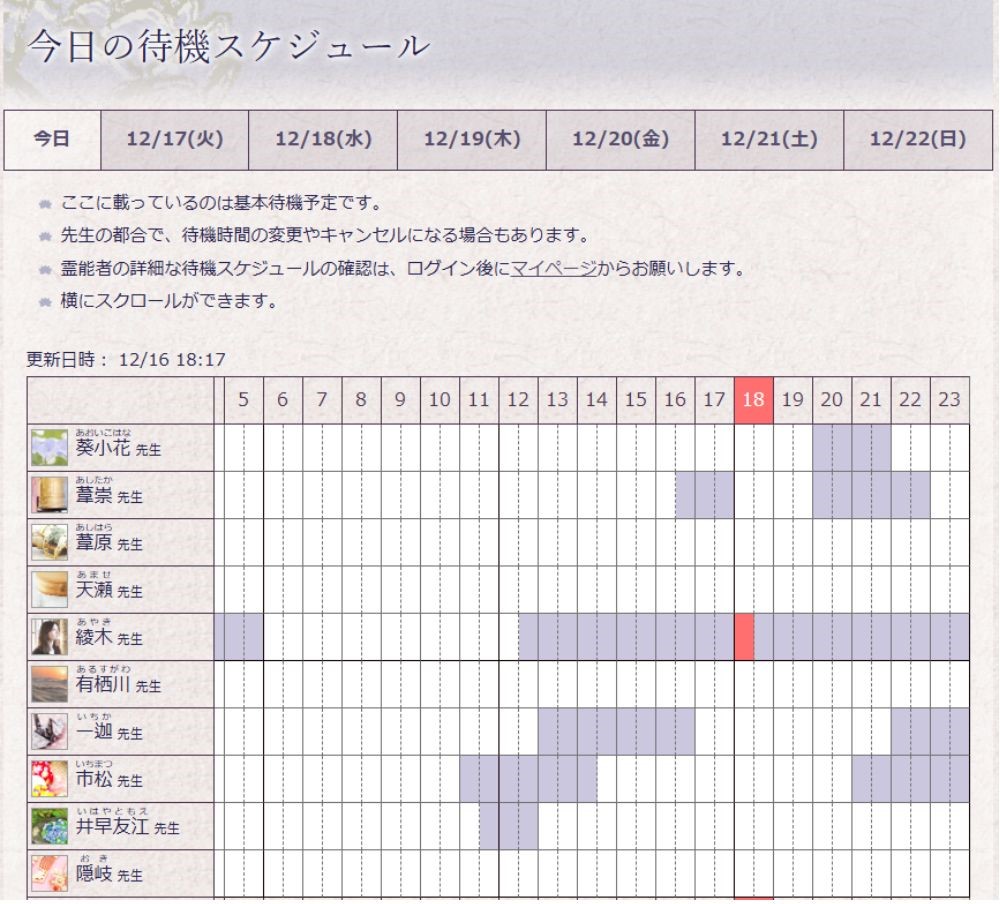This screenshot has width=1000, height=904.
Task: Click the 23 hour column header
Action: [x=950, y=400]
